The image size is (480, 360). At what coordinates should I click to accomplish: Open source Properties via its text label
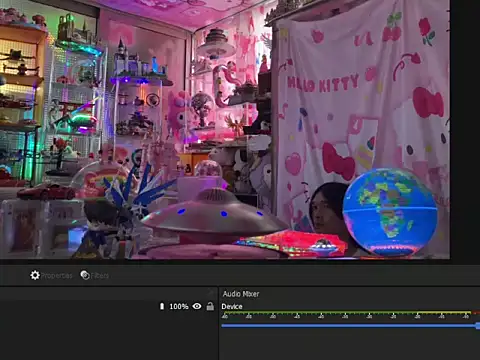coord(56,276)
